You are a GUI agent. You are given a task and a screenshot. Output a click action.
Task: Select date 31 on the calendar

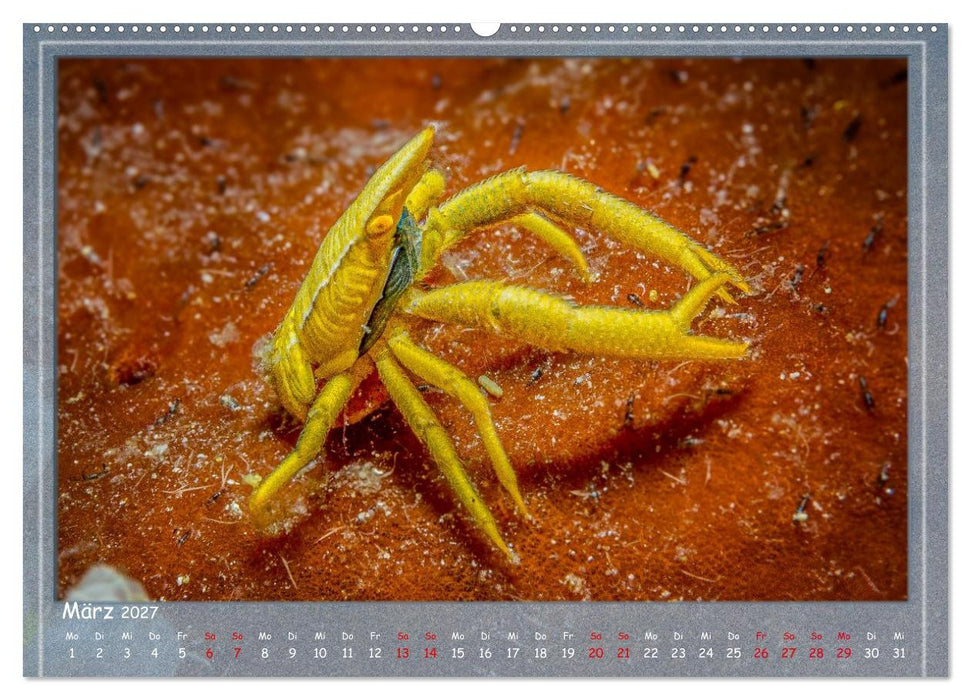pyautogui.click(x=899, y=653)
